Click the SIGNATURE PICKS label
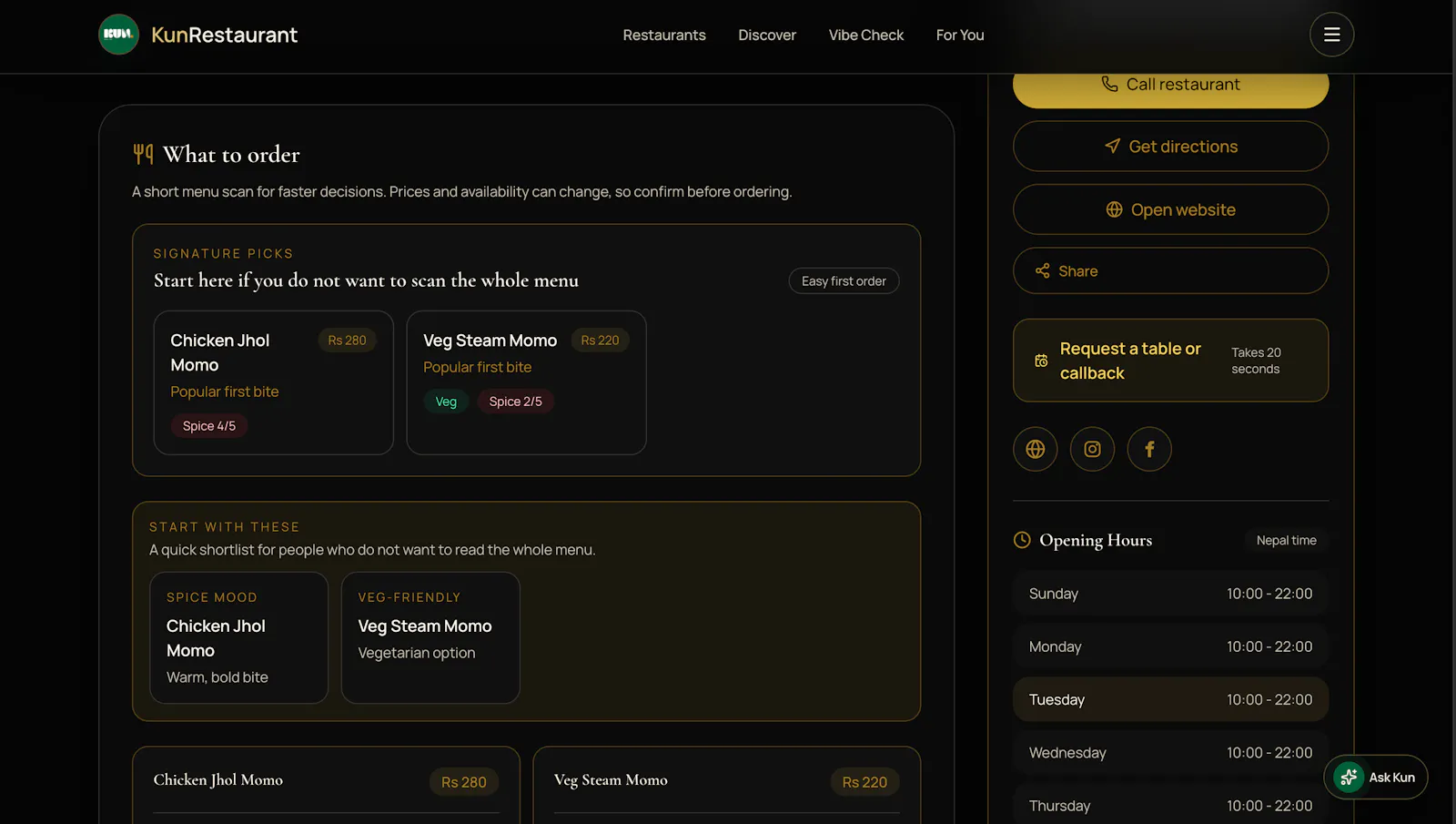 coord(223,254)
